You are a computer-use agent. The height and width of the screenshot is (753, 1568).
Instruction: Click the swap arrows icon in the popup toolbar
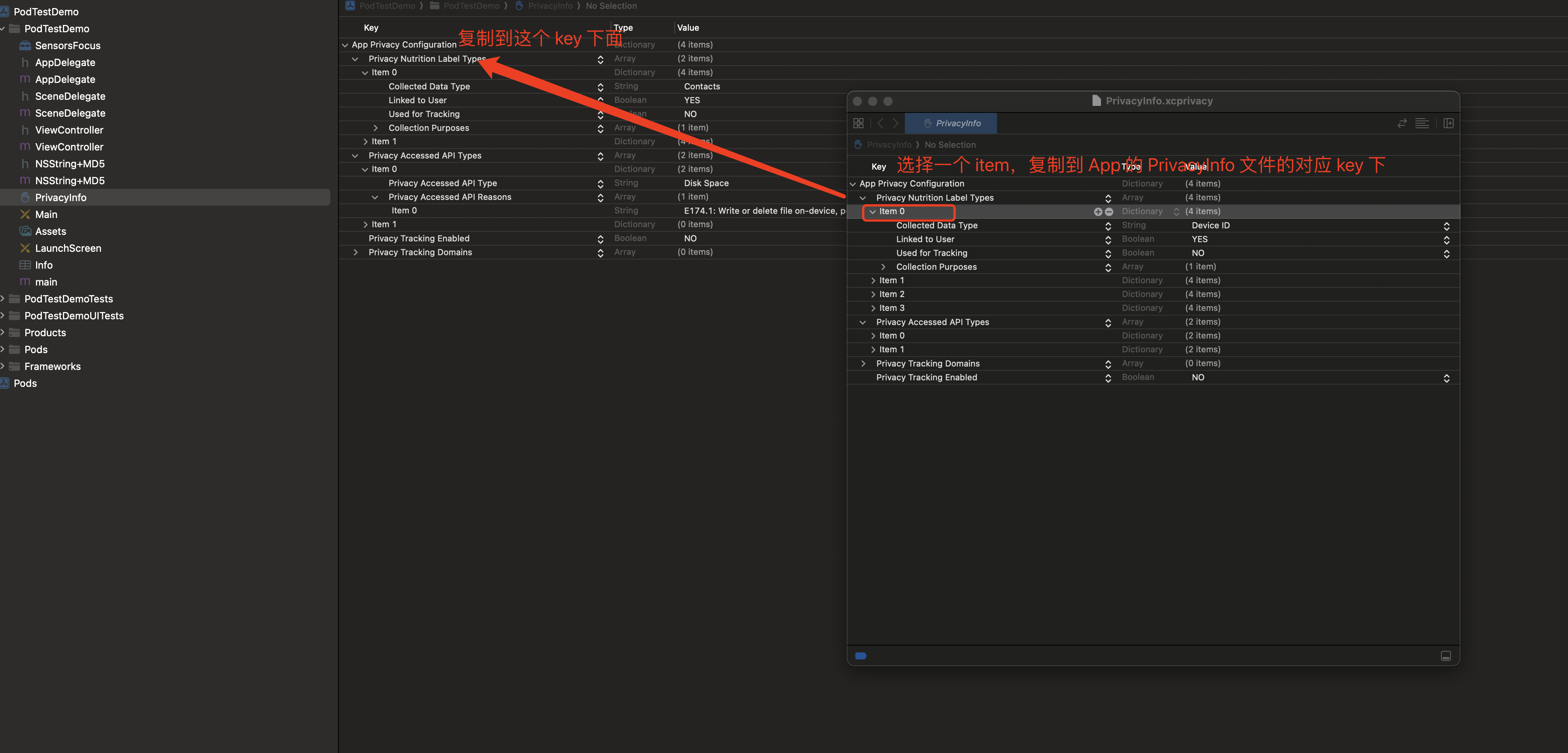click(1402, 124)
